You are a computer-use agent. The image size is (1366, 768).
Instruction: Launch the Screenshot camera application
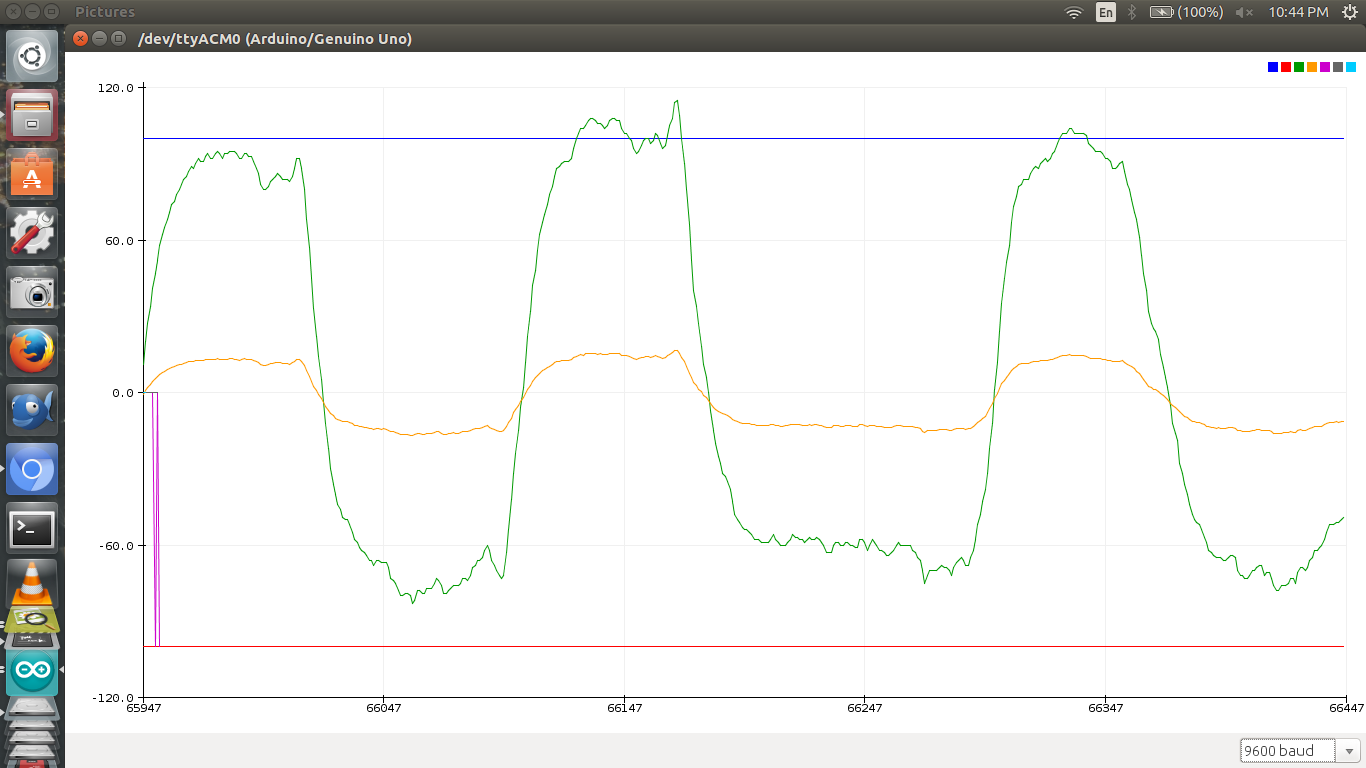tap(32, 292)
